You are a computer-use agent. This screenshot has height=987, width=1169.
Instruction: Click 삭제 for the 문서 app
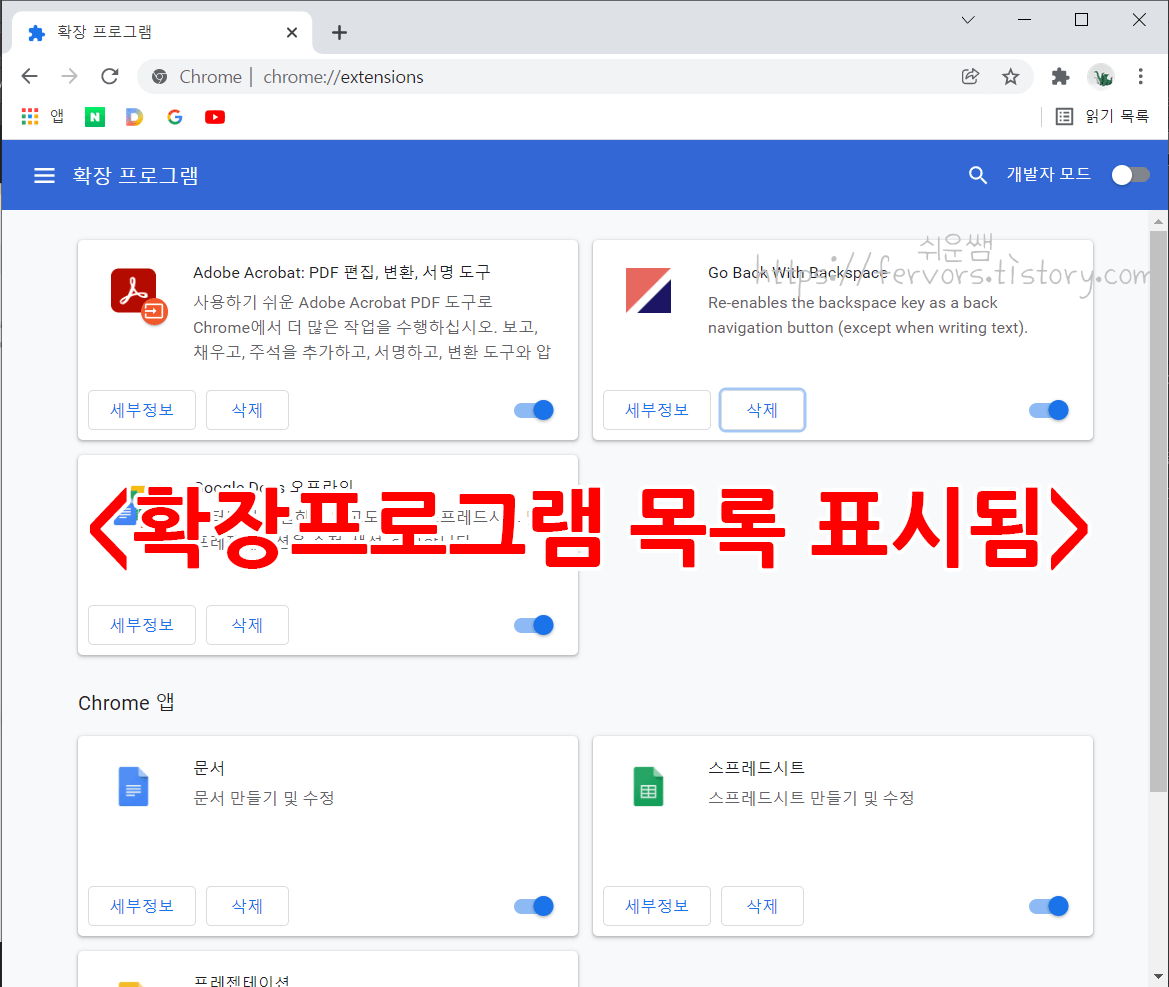(247, 906)
